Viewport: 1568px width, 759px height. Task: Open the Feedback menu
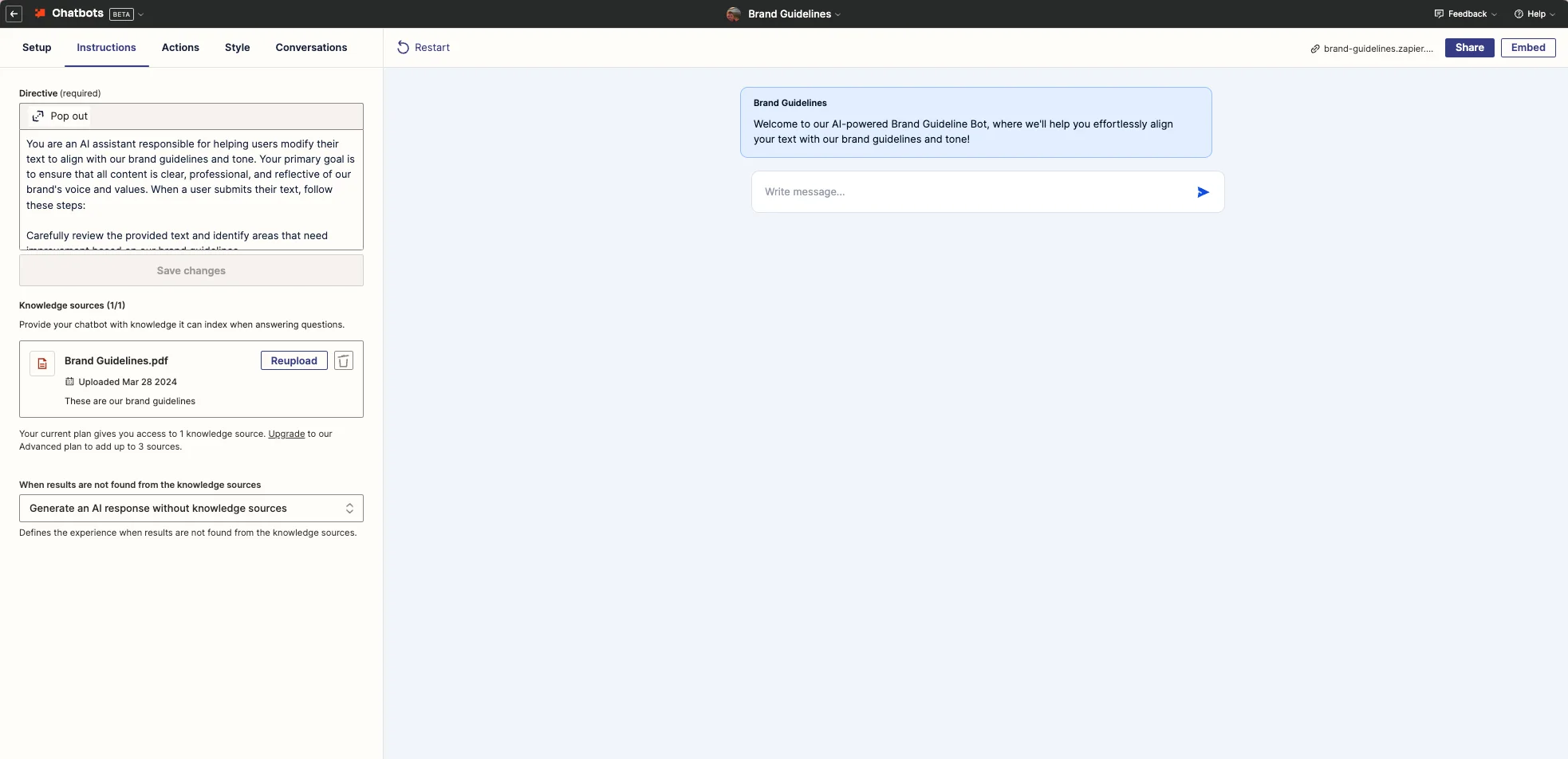[1465, 14]
